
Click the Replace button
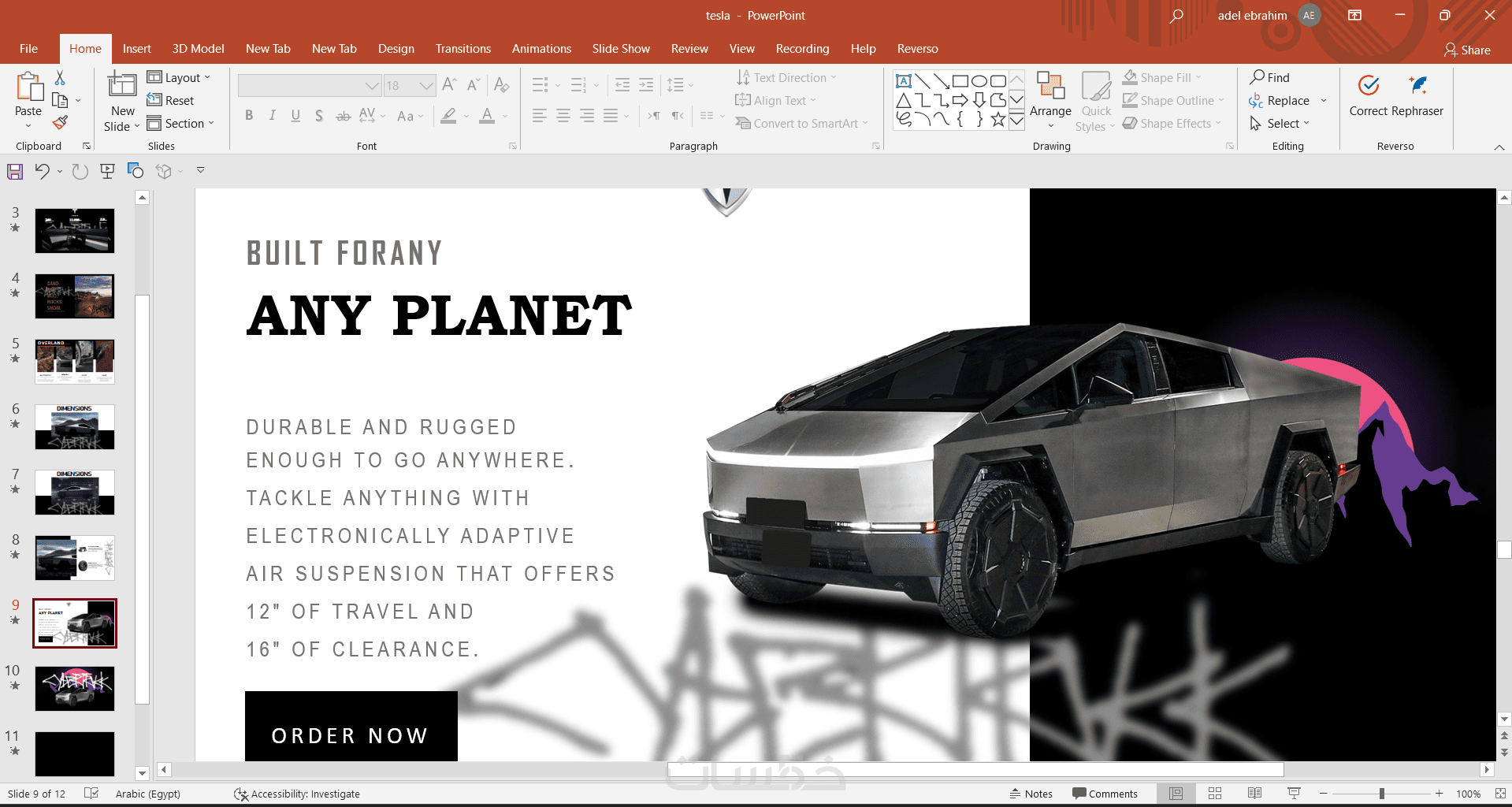click(x=1287, y=101)
